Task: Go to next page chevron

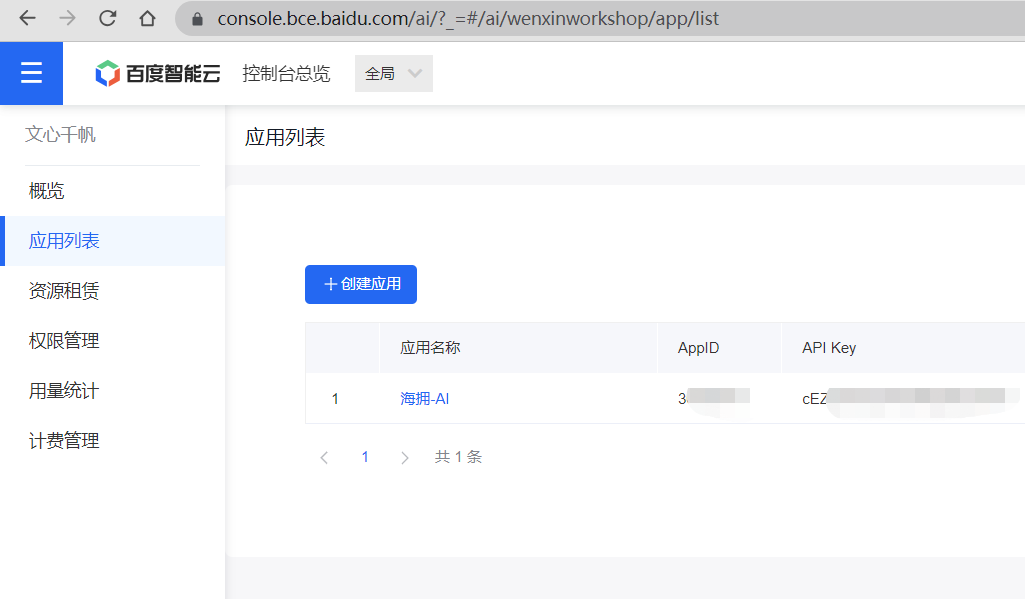Action: pyautogui.click(x=405, y=457)
